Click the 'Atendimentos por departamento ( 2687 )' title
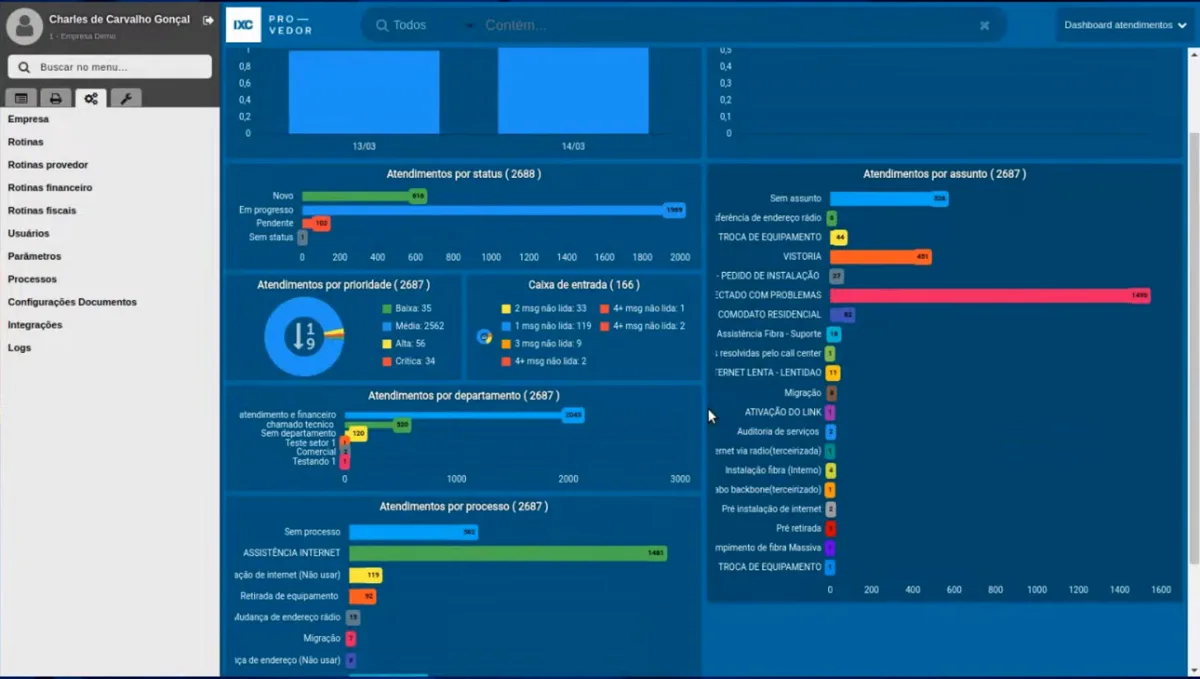The width and height of the screenshot is (1200, 679). click(464, 396)
